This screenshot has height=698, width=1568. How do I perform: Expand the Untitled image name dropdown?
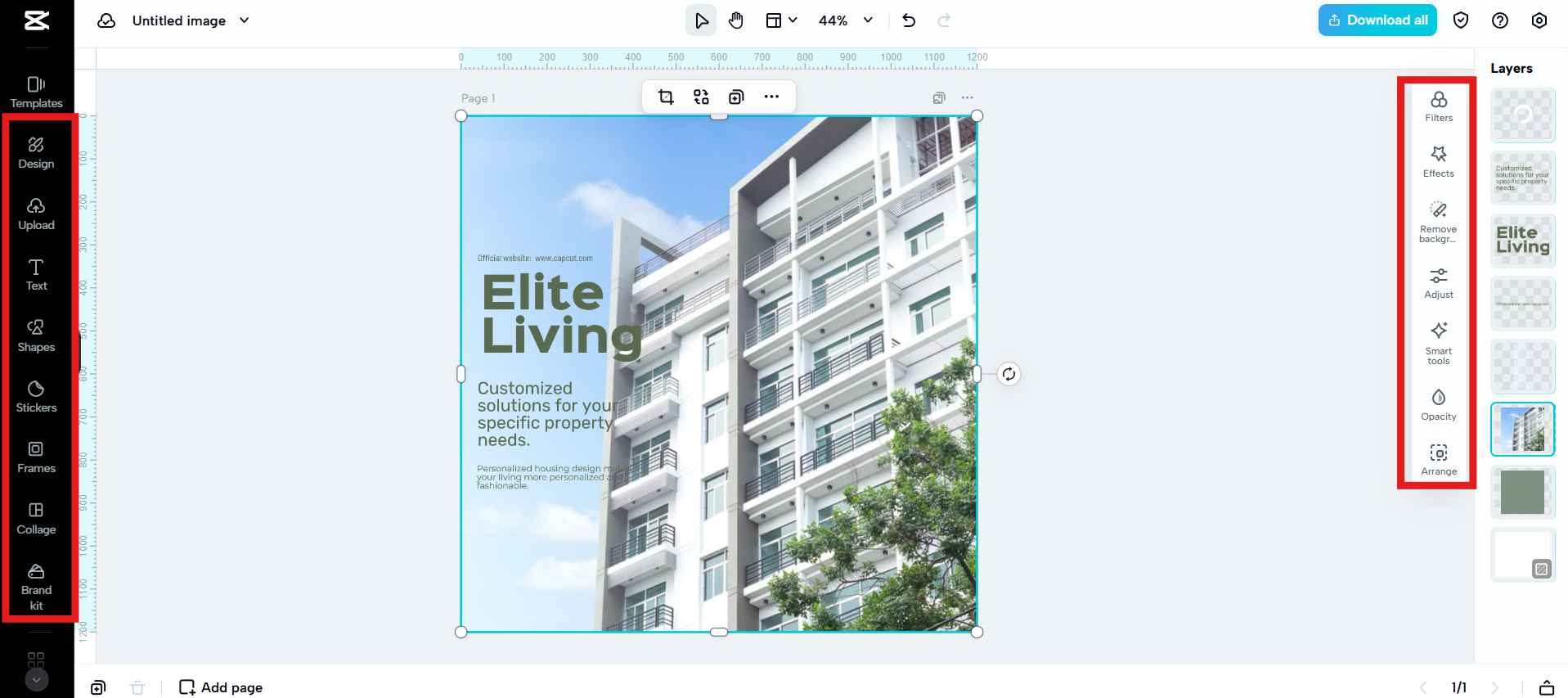point(245,20)
